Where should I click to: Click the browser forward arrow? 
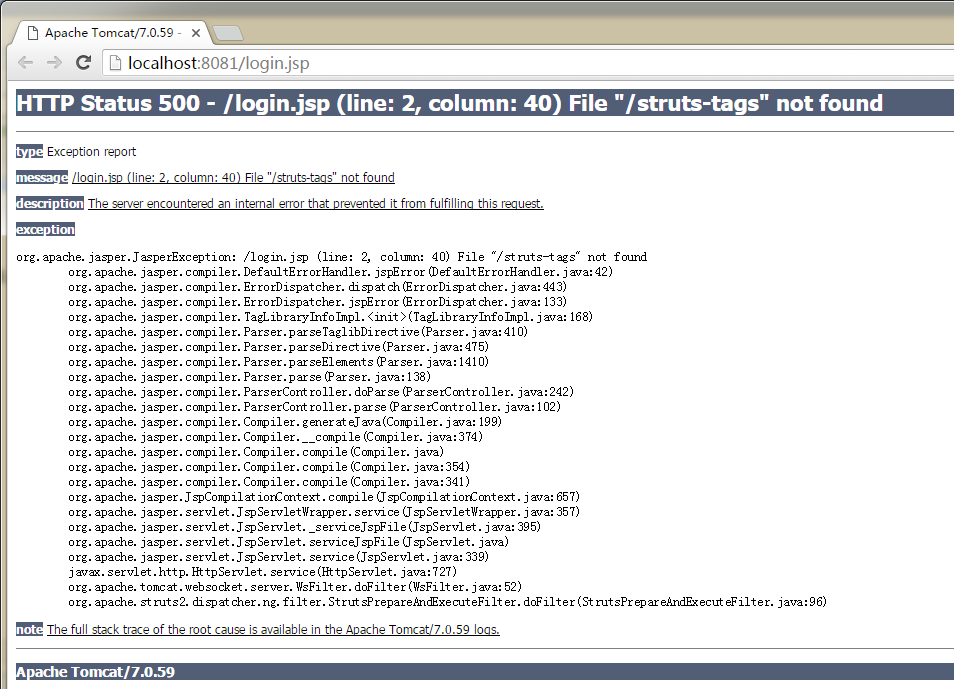pyautogui.click(x=55, y=63)
